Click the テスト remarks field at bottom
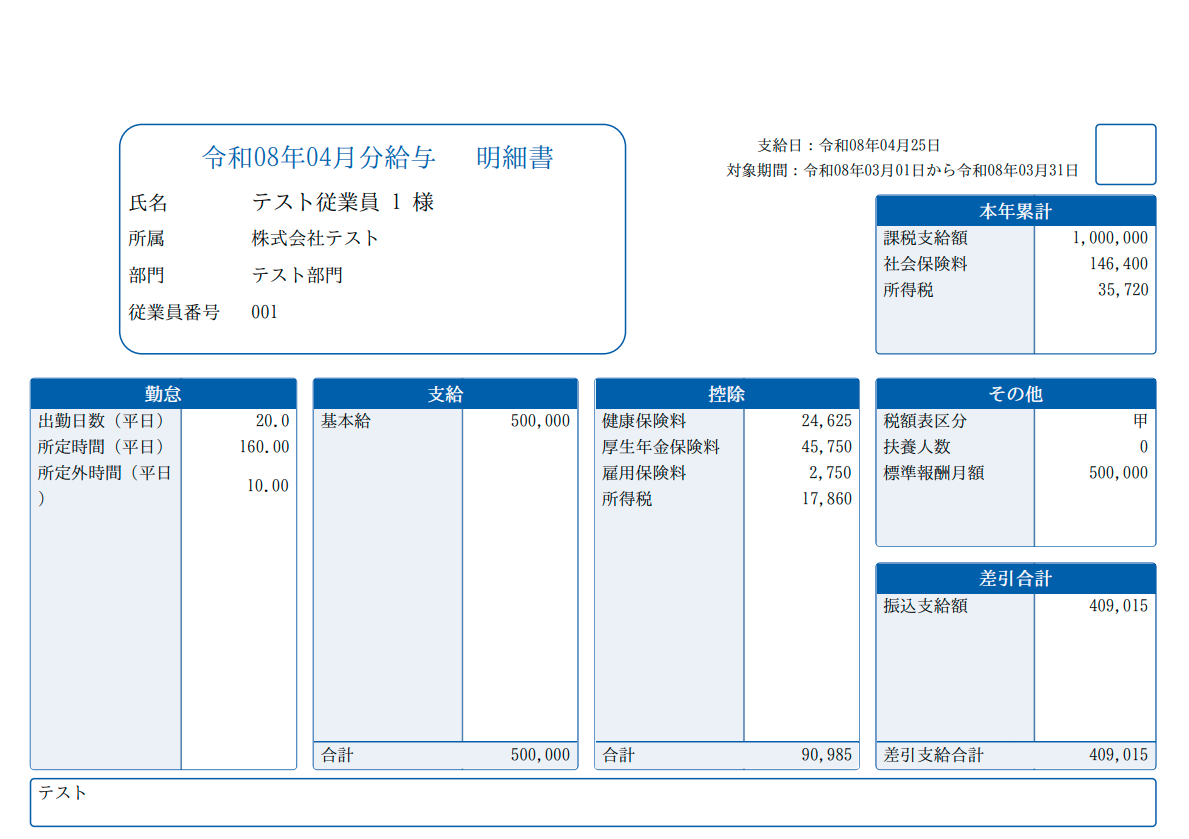Image resolution: width=1189 pixels, height=839 pixels. pyautogui.click(x=592, y=802)
